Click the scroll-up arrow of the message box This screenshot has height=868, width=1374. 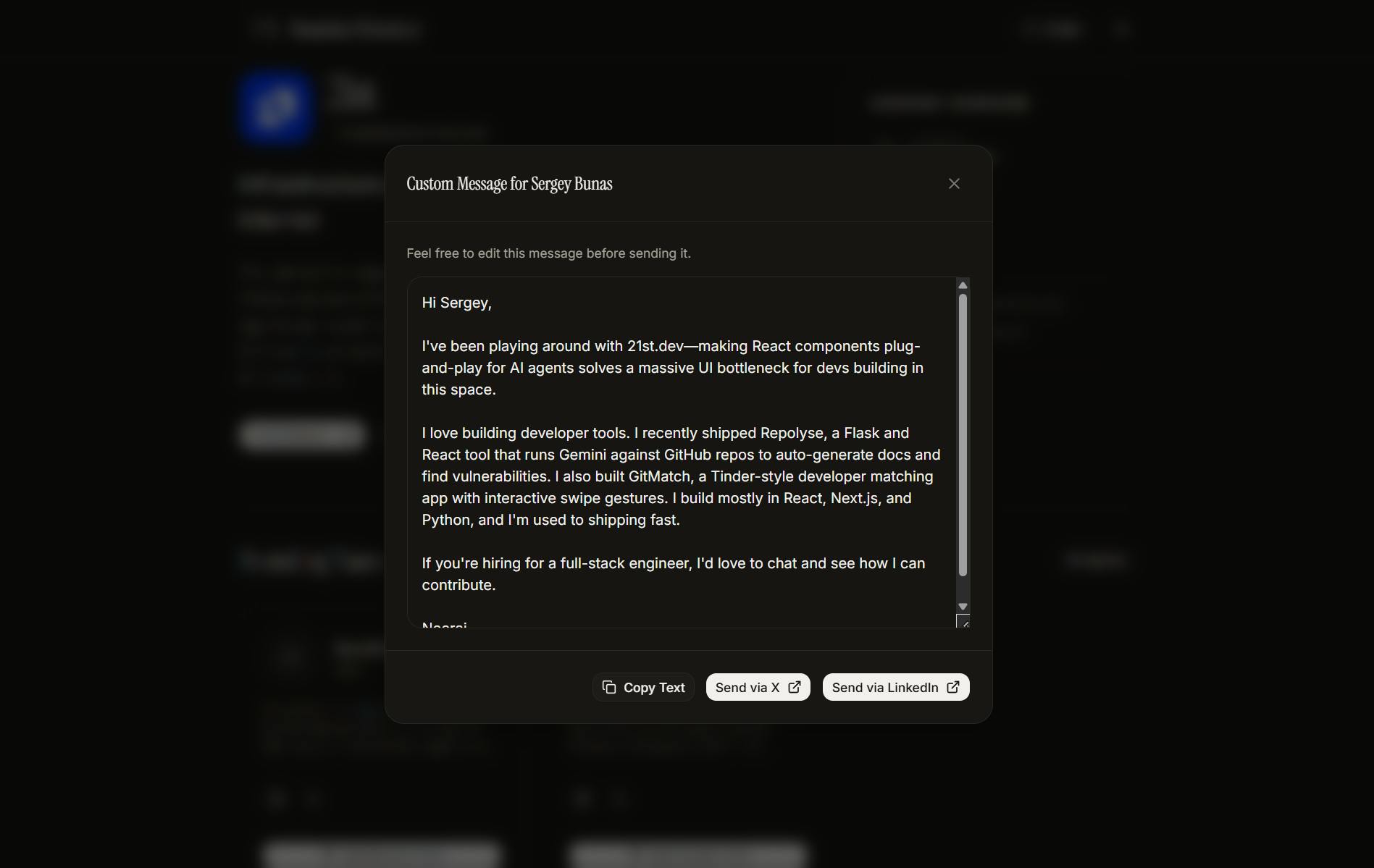[963, 285]
